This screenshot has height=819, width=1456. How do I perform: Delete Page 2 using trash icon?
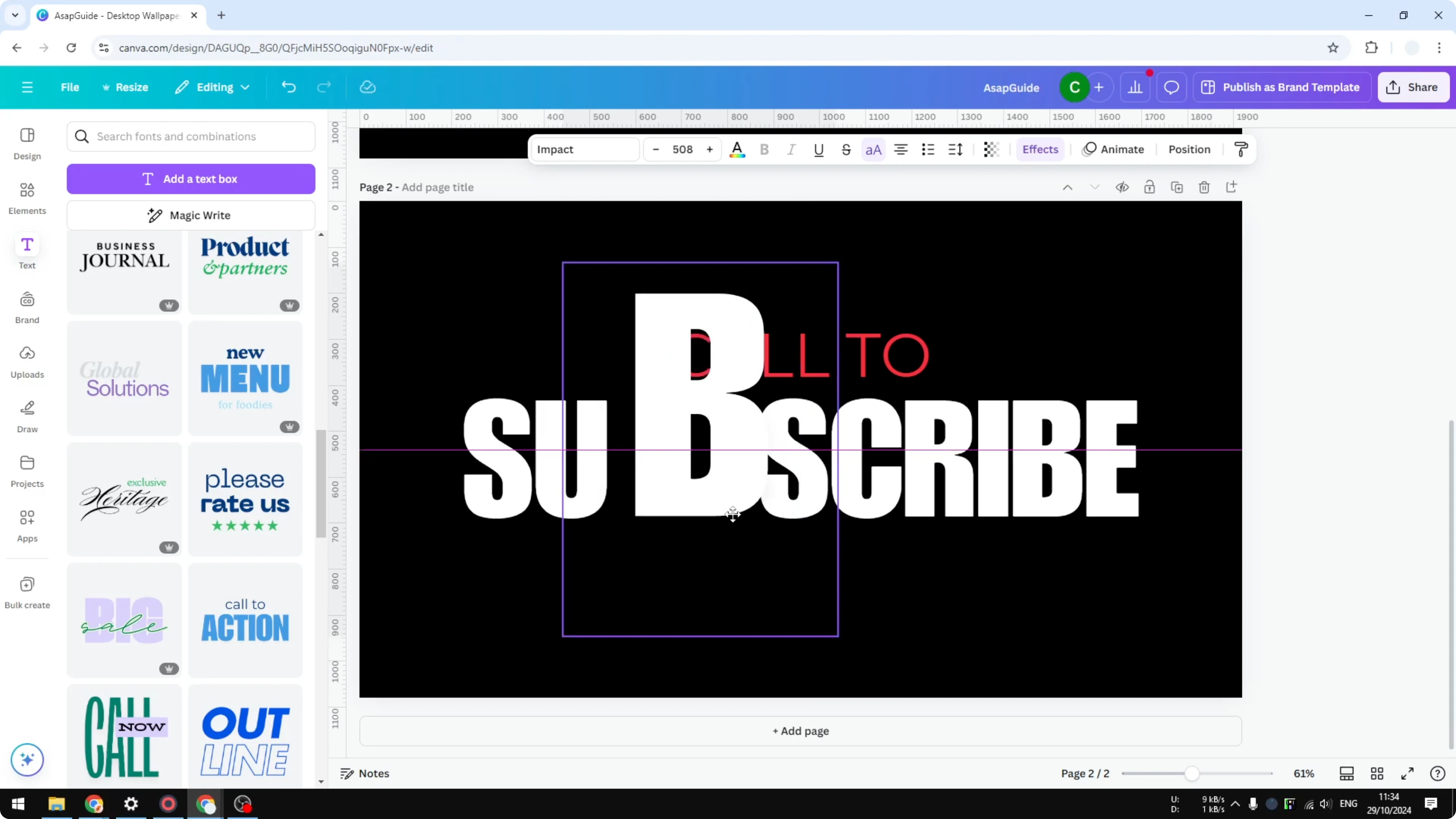point(1204,187)
